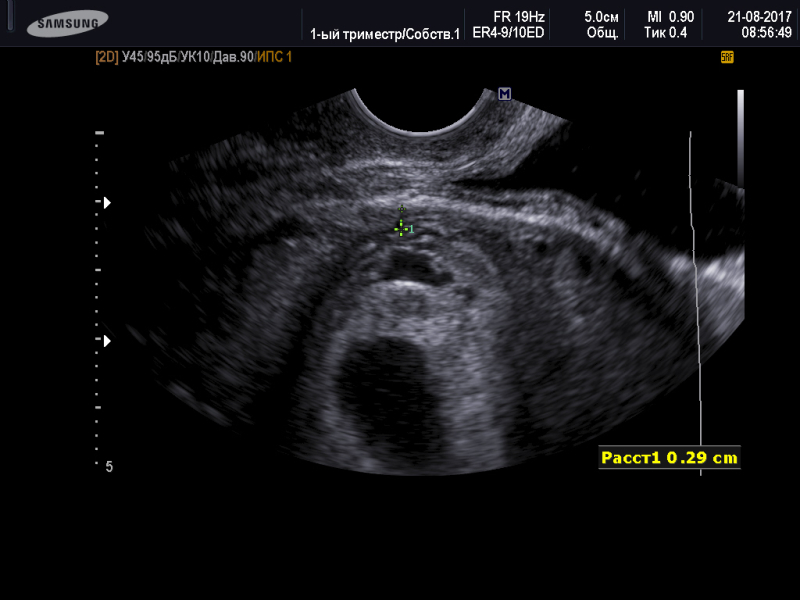Click the time 08:56:49
The width and height of the screenshot is (800, 600).
[766, 33]
